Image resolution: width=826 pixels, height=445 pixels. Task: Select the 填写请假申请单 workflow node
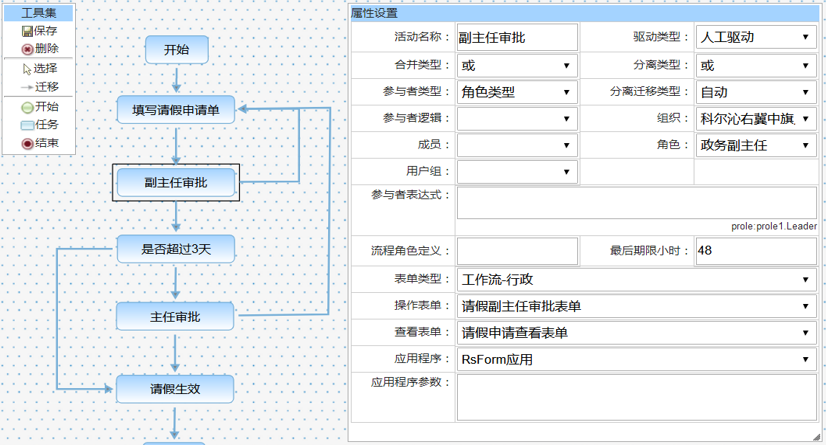[176, 109]
